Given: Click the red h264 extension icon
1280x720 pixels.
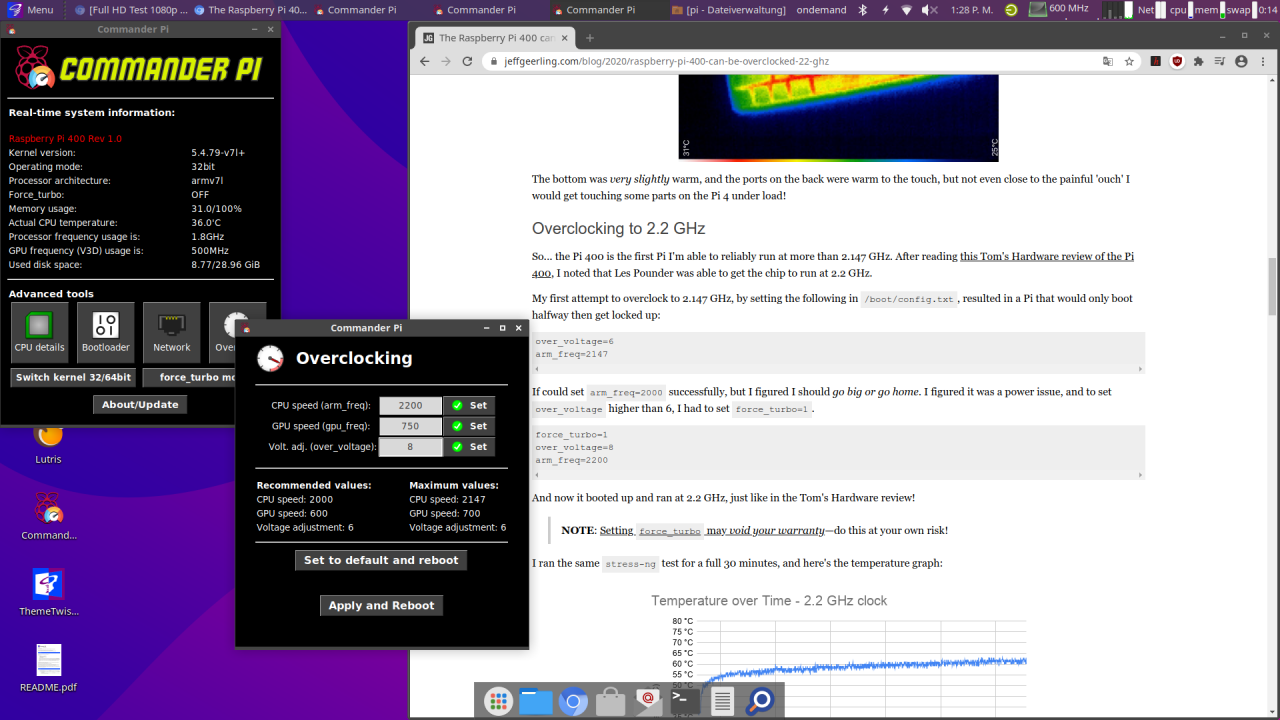Looking at the screenshot, I should 1155,61.
